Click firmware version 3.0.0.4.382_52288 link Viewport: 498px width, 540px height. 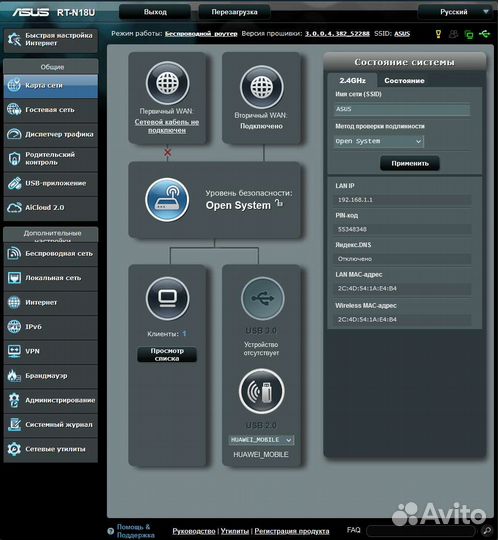point(337,34)
